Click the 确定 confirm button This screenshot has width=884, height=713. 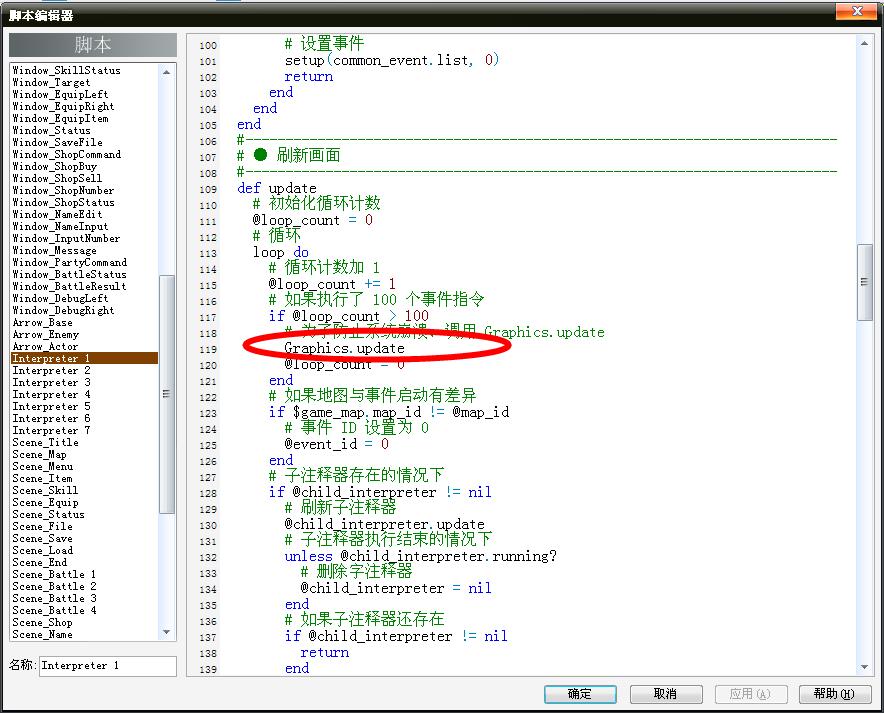coord(580,694)
